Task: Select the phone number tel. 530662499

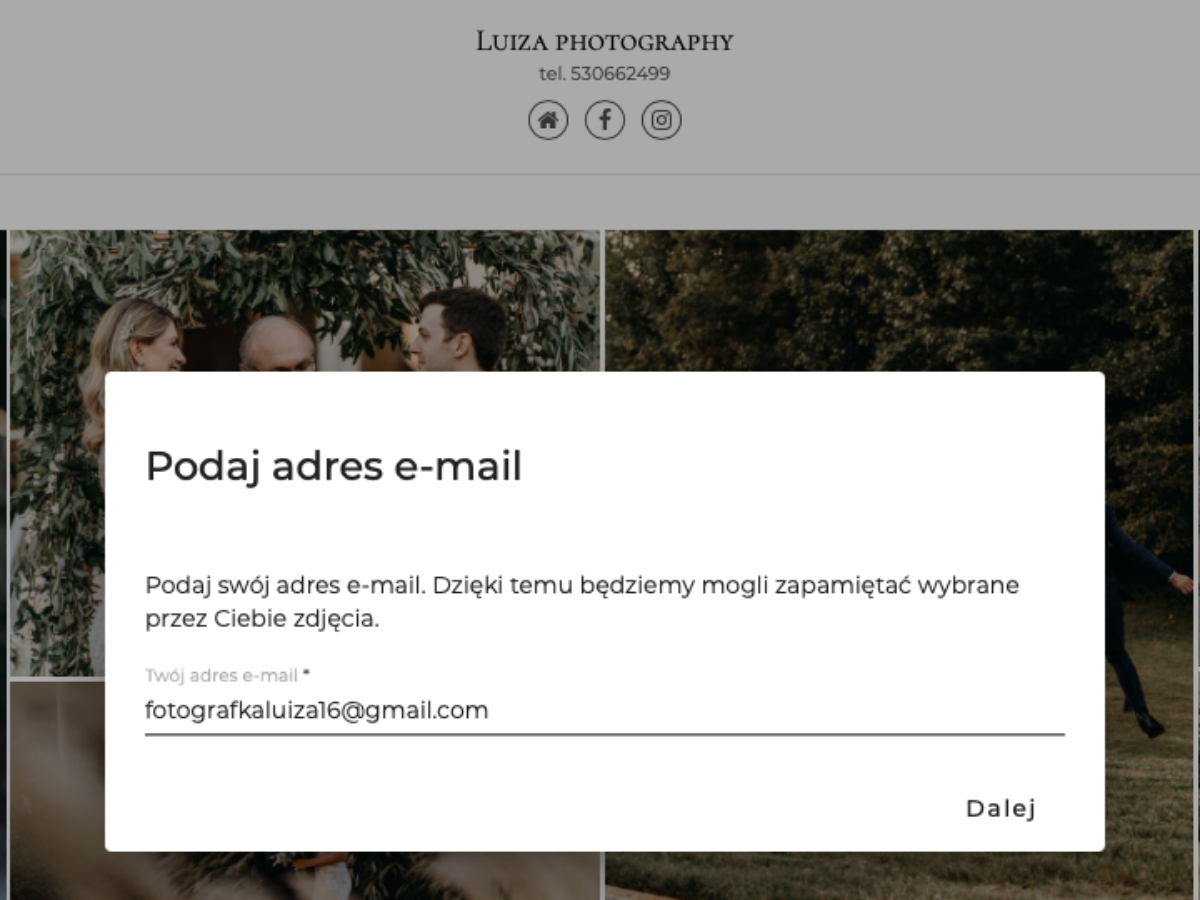Action: 604,74
